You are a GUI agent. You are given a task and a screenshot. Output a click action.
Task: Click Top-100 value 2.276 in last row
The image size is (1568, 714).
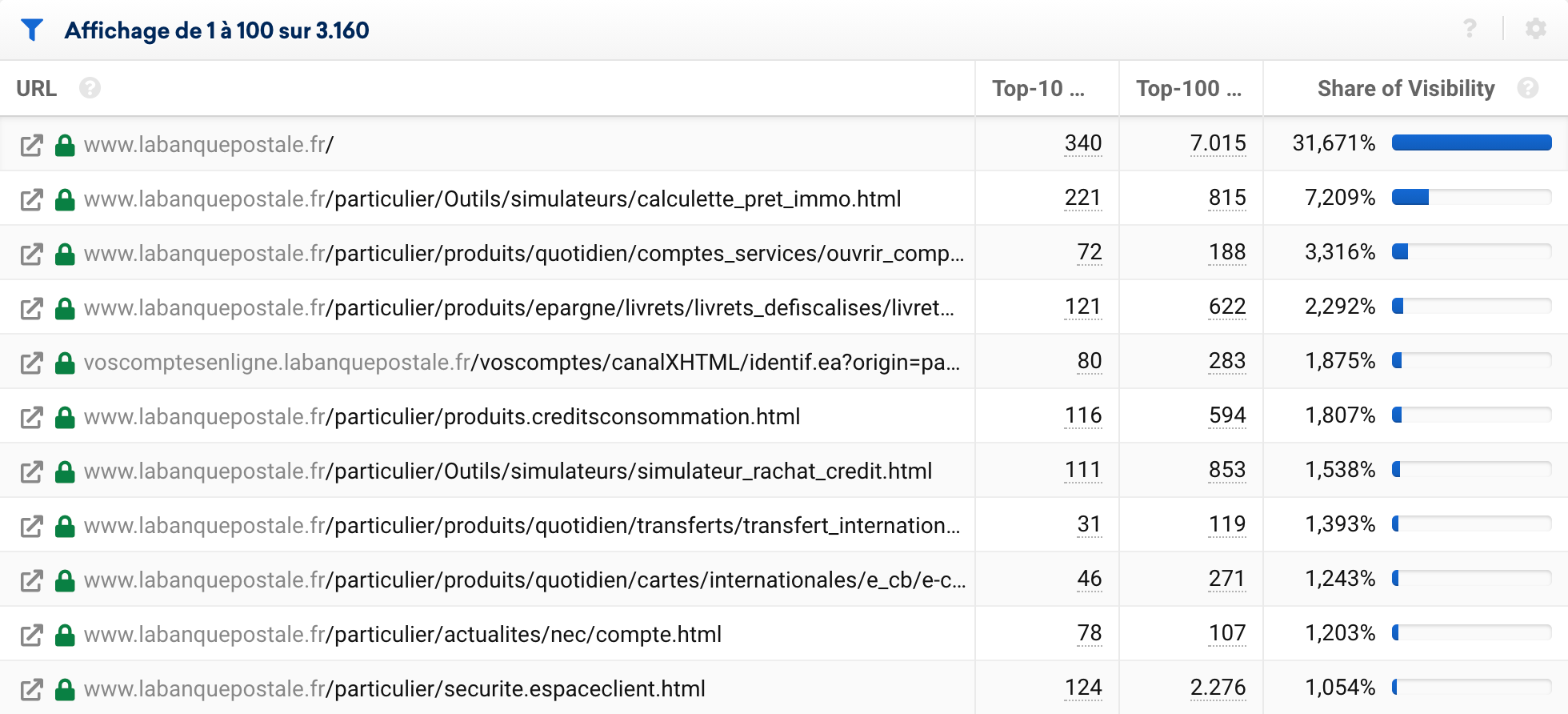[1218, 688]
